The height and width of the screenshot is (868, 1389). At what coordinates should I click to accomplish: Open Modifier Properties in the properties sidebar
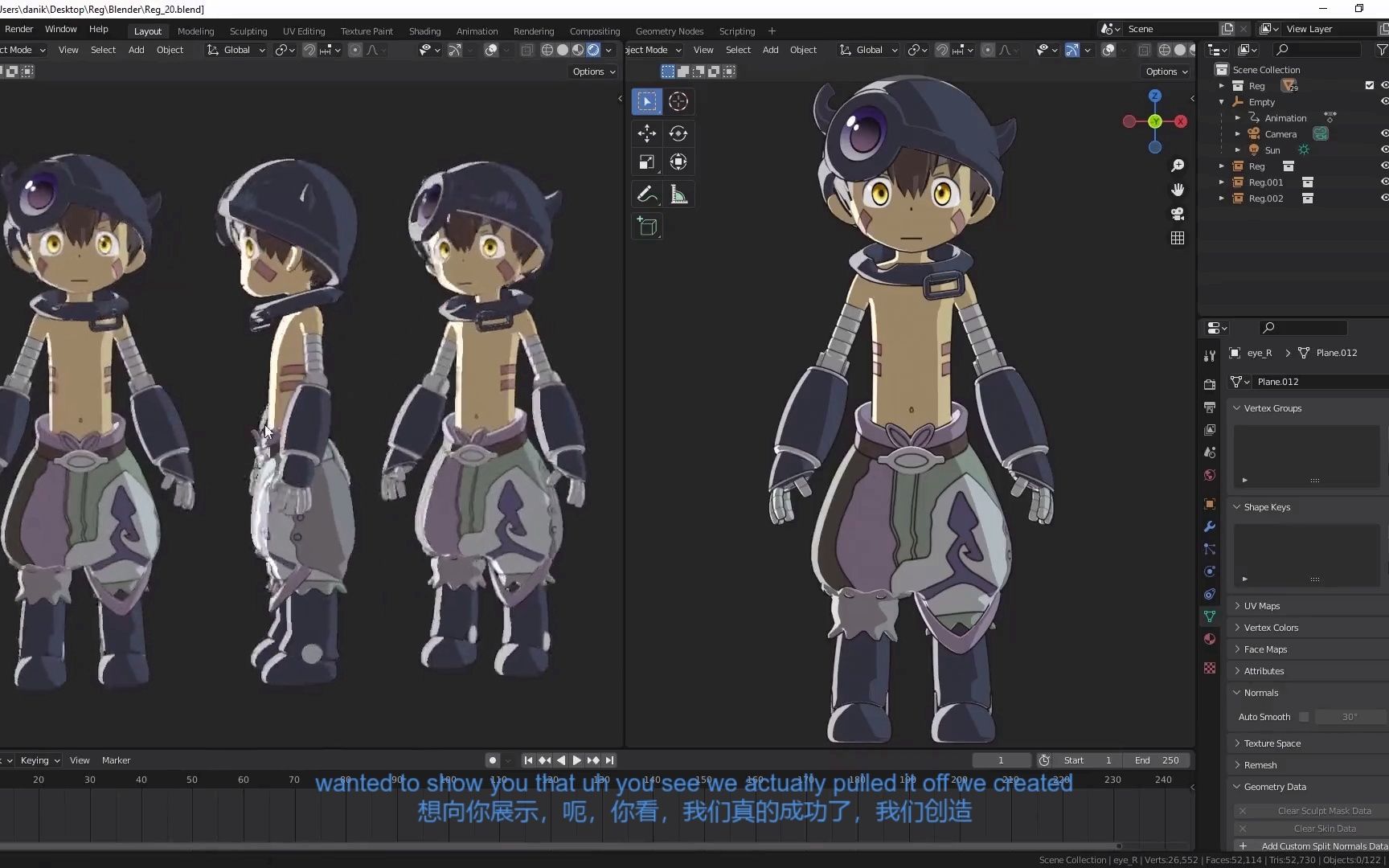(1209, 526)
